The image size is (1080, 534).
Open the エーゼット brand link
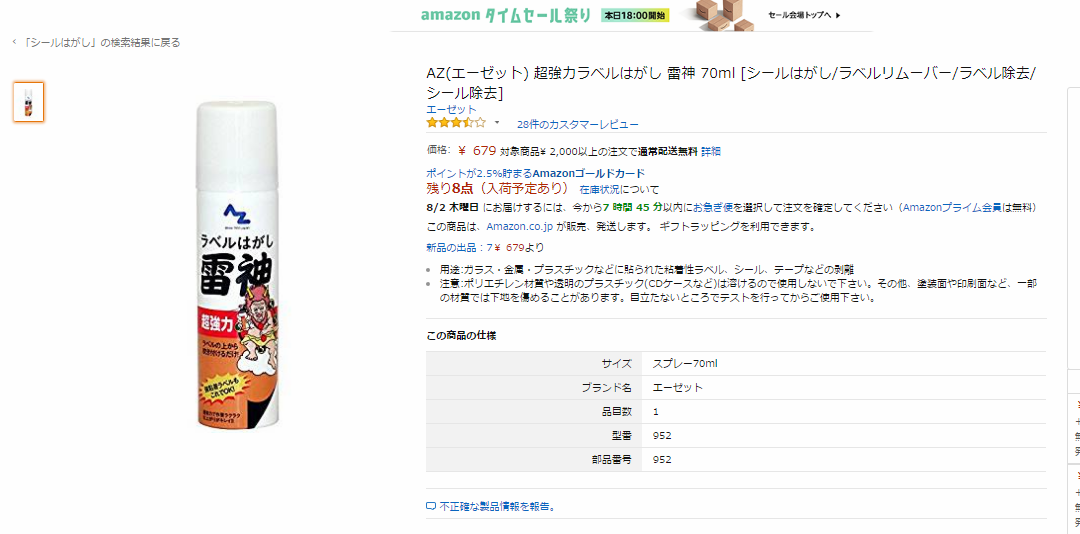(x=451, y=109)
